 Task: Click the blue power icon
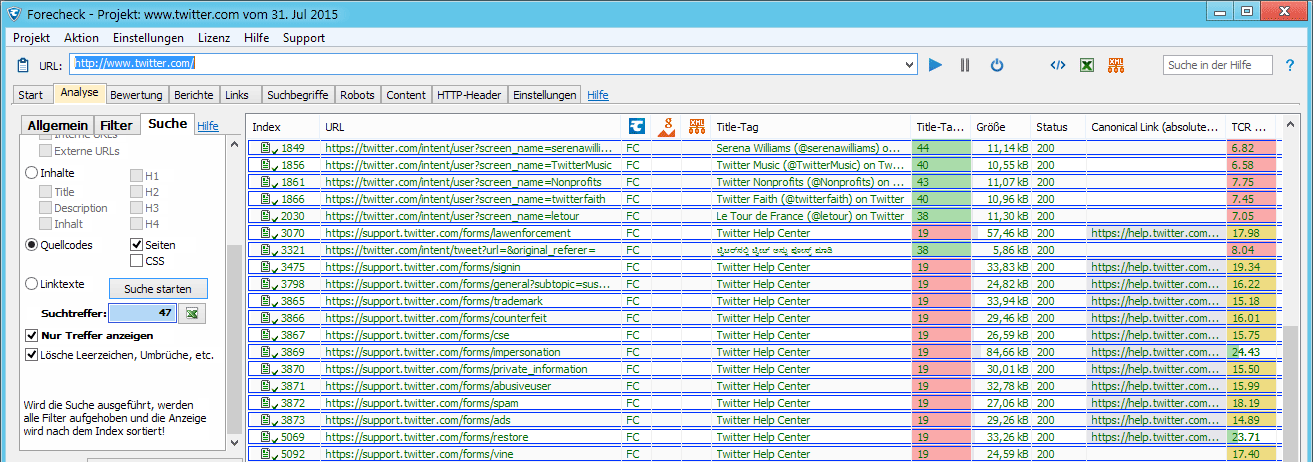click(996, 65)
